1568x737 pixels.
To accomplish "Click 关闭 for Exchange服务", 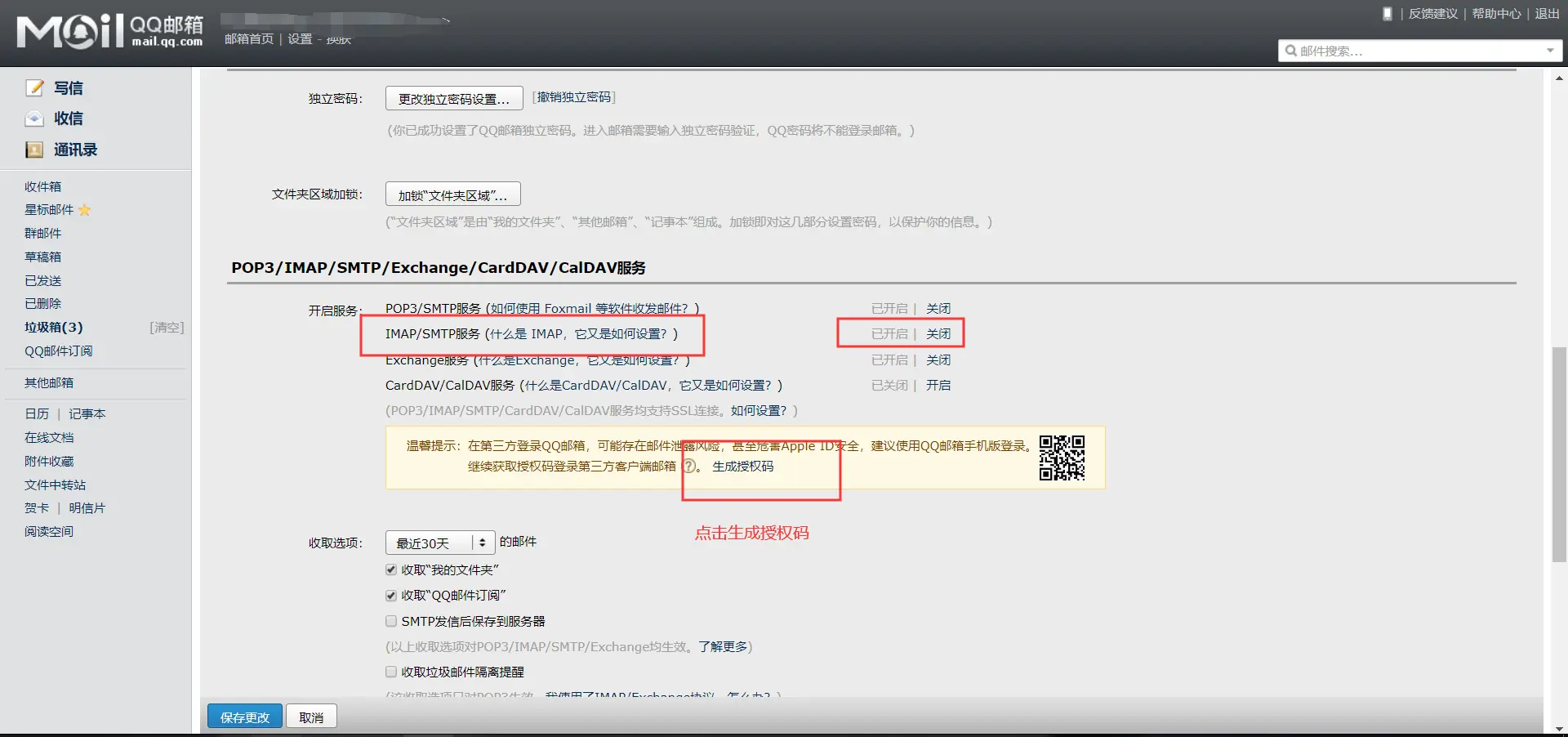I will click(x=938, y=360).
